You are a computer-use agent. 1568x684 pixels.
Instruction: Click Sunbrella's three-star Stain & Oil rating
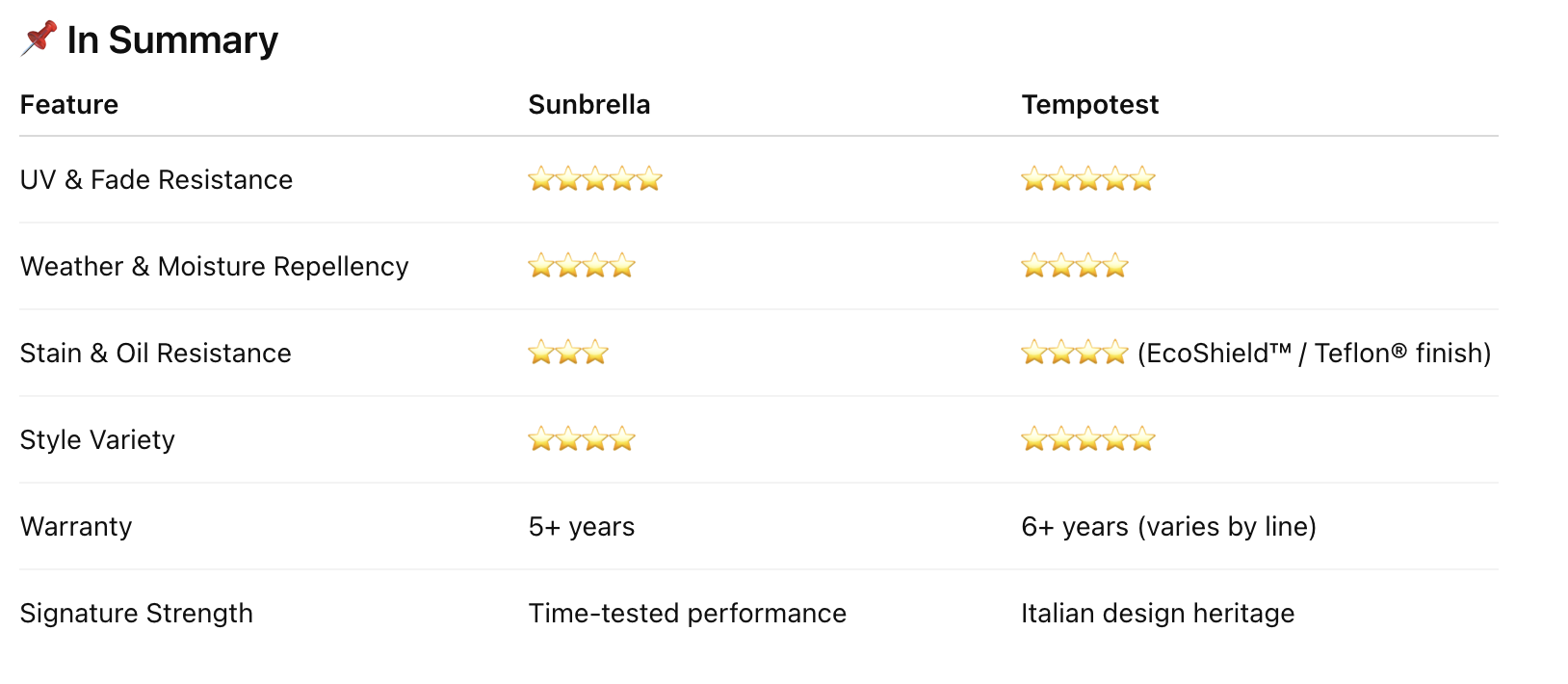(567, 353)
